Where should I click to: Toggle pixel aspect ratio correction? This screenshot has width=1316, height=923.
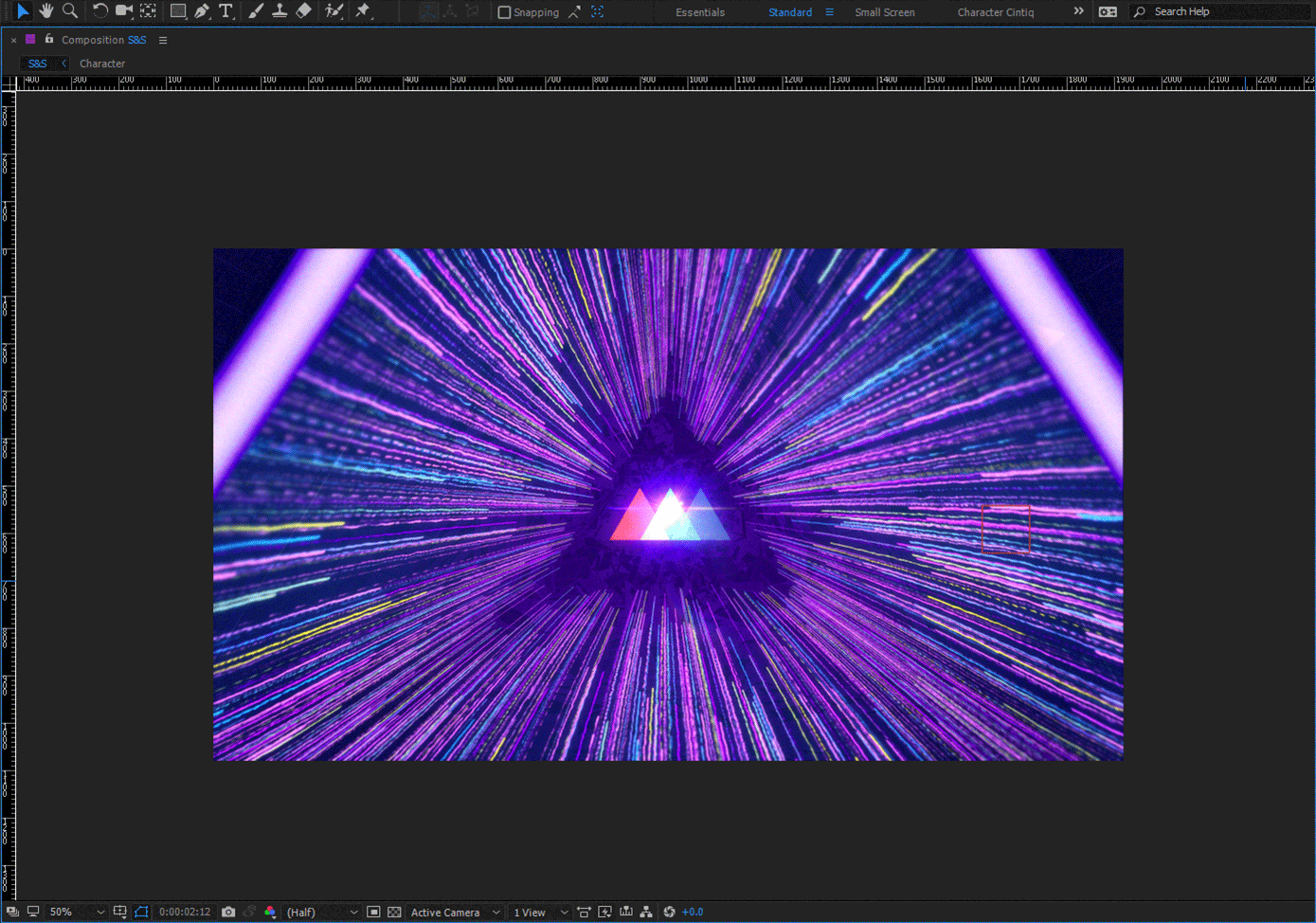pyautogui.click(x=584, y=912)
